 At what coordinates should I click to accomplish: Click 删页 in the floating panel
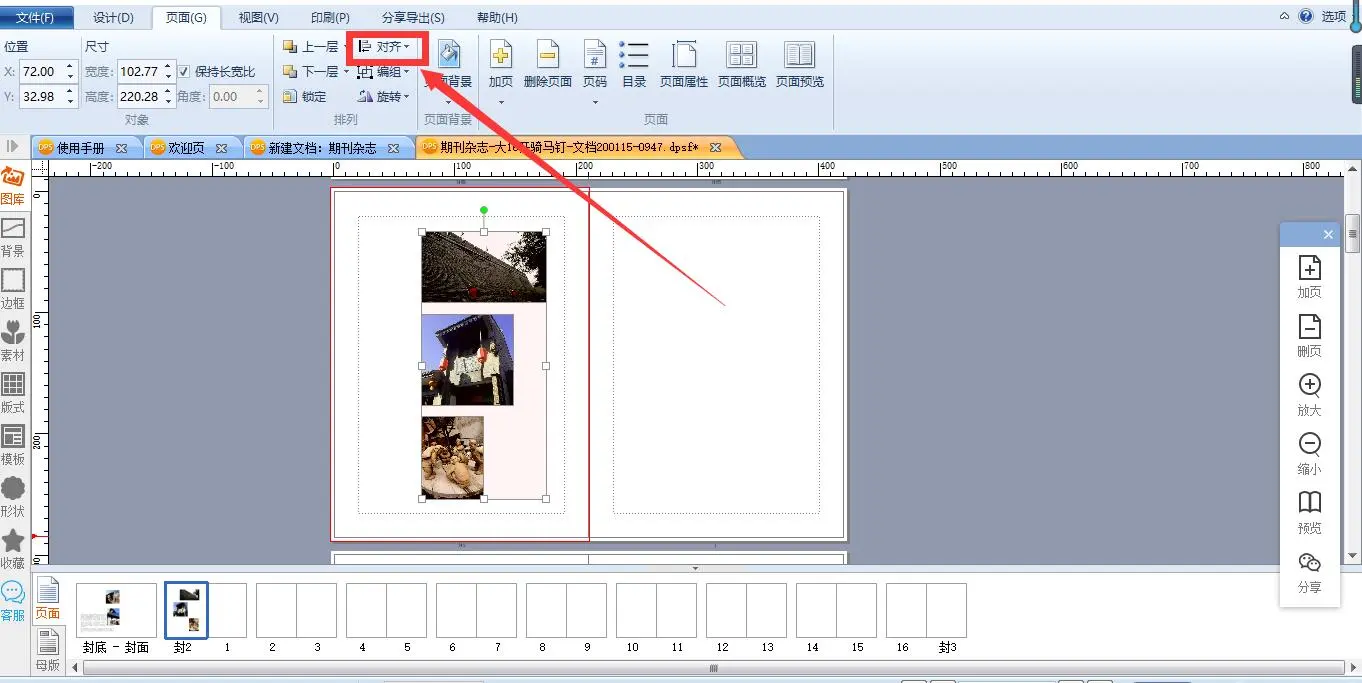click(x=1309, y=336)
